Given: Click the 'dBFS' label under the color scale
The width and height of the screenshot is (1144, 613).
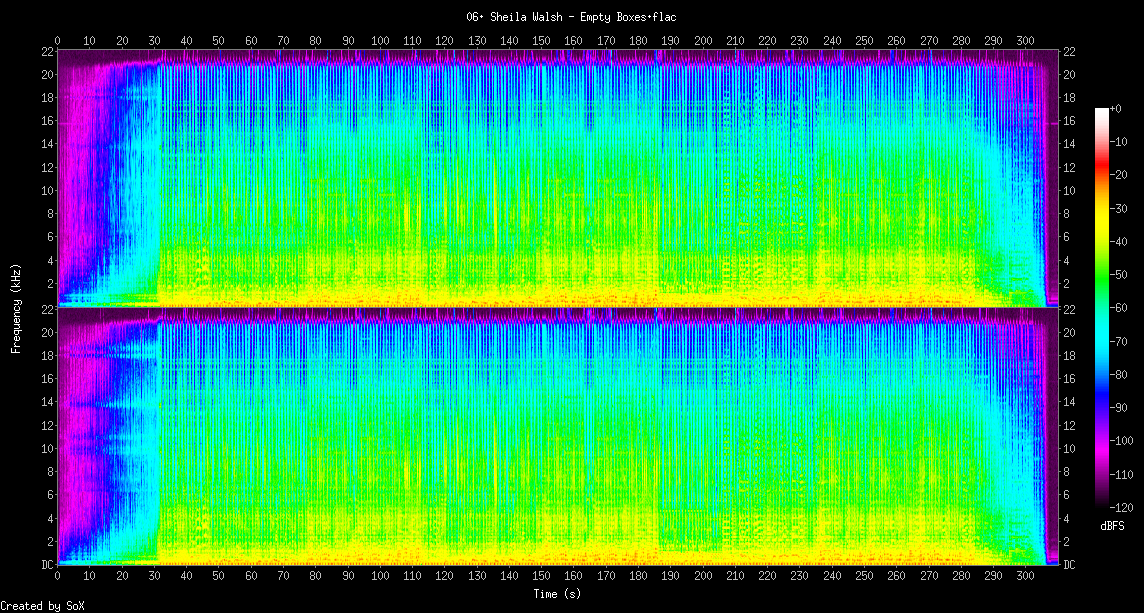Looking at the screenshot, I should click(1113, 525).
